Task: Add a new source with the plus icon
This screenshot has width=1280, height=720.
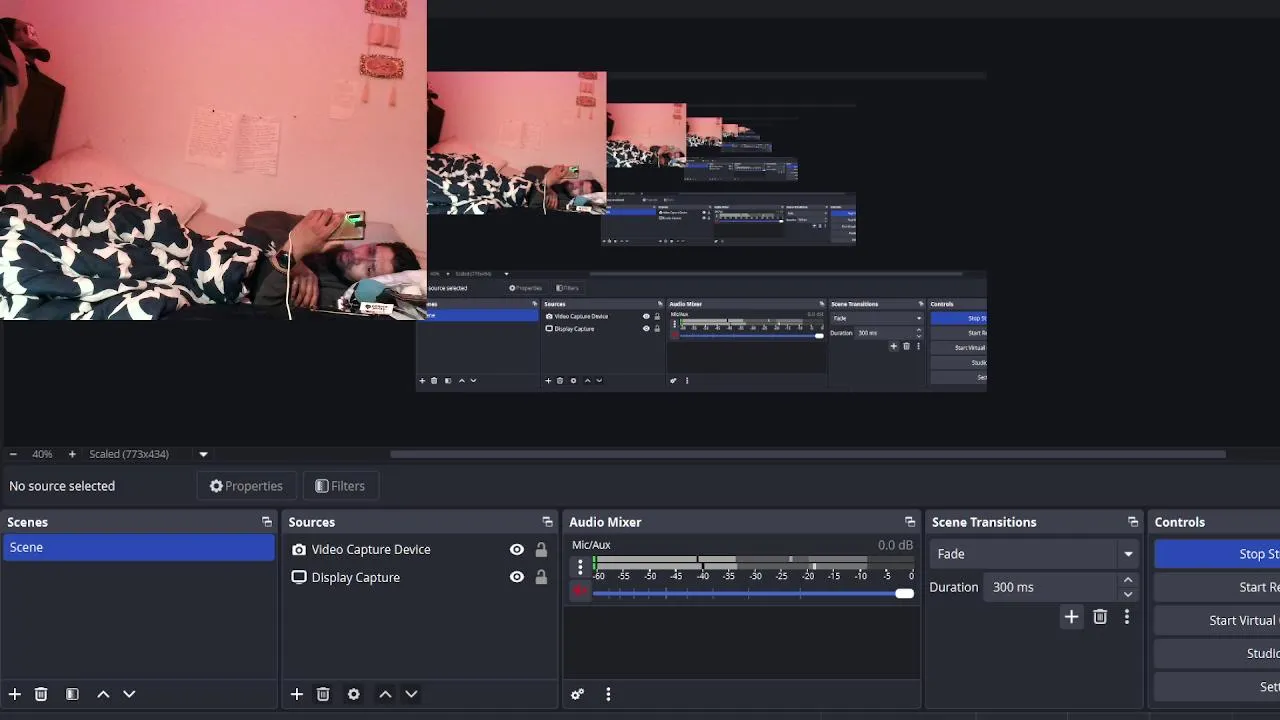Action: click(297, 694)
